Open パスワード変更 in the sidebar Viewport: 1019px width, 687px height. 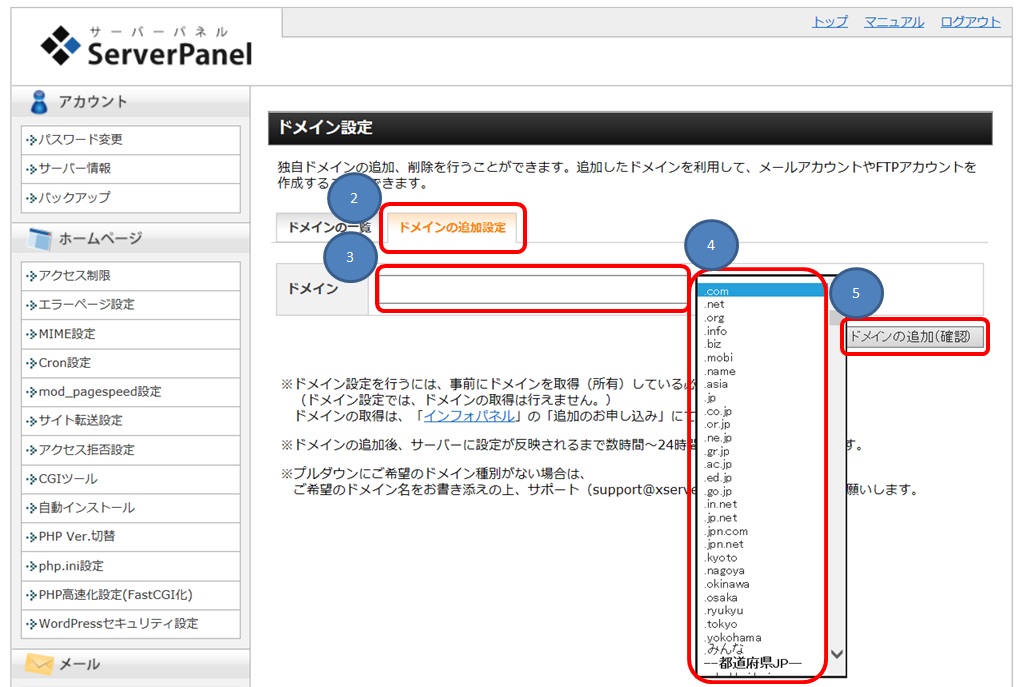coord(80,140)
